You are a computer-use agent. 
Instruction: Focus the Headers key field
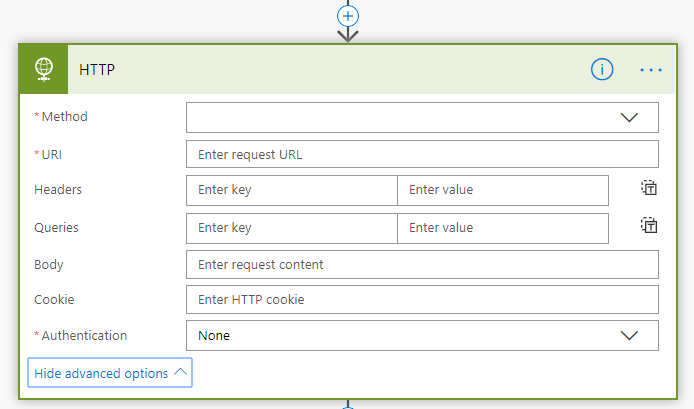pos(292,190)
